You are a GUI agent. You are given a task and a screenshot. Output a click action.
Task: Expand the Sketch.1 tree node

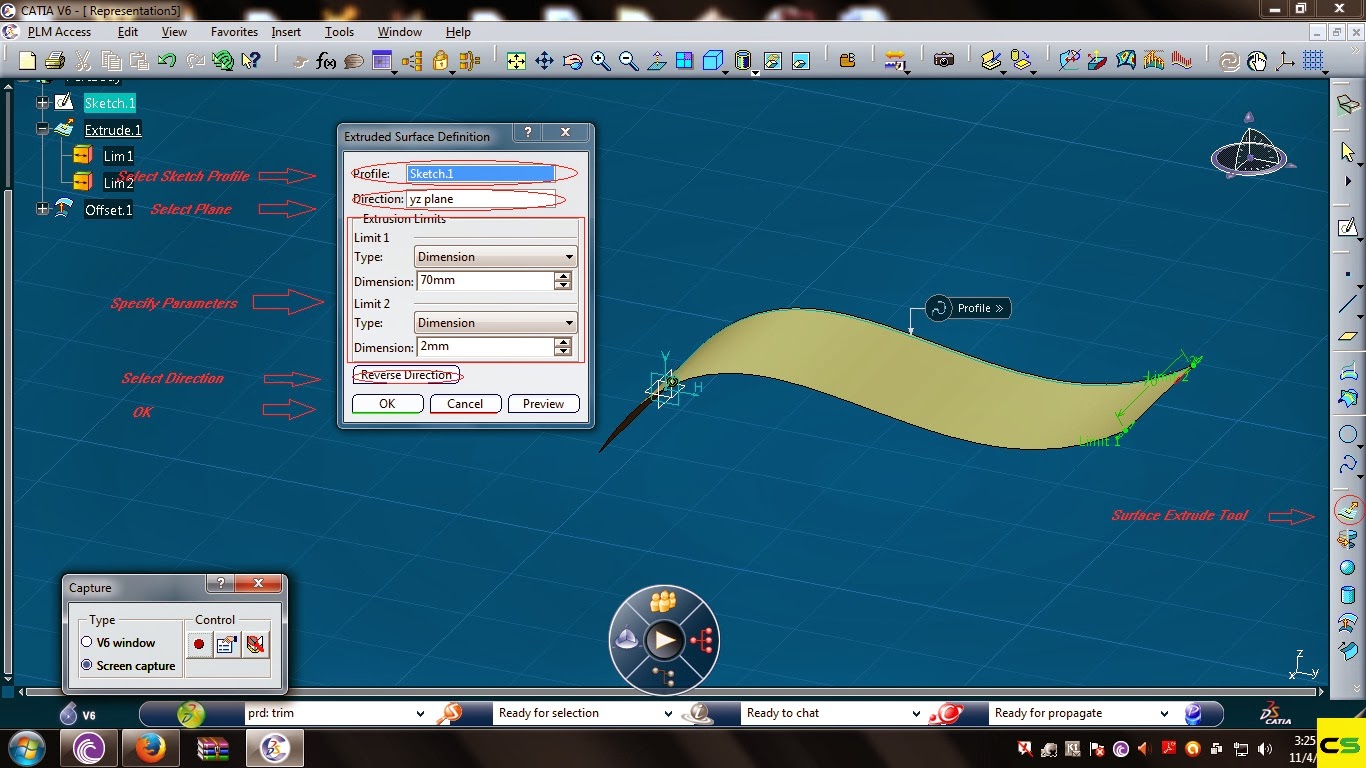(x=42, y=103)
